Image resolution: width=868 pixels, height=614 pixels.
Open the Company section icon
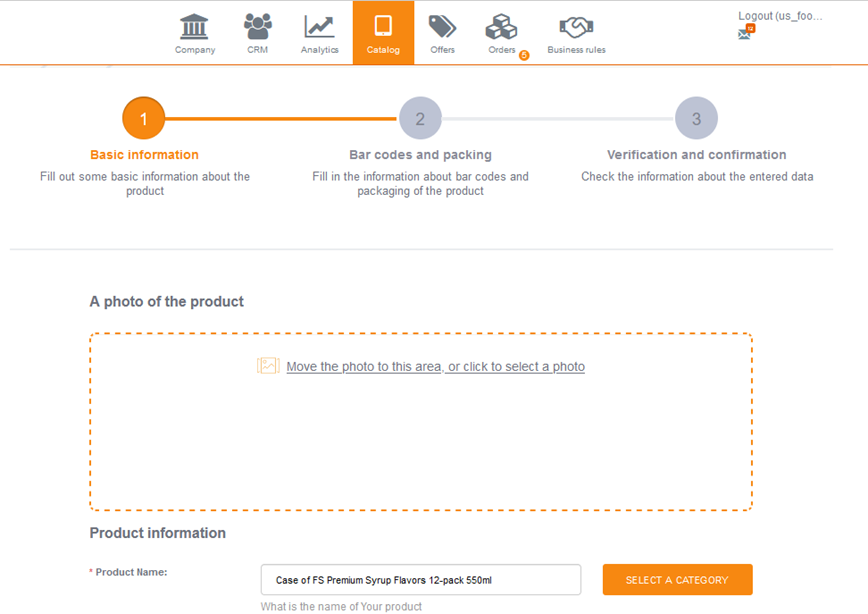coord(194,27)
